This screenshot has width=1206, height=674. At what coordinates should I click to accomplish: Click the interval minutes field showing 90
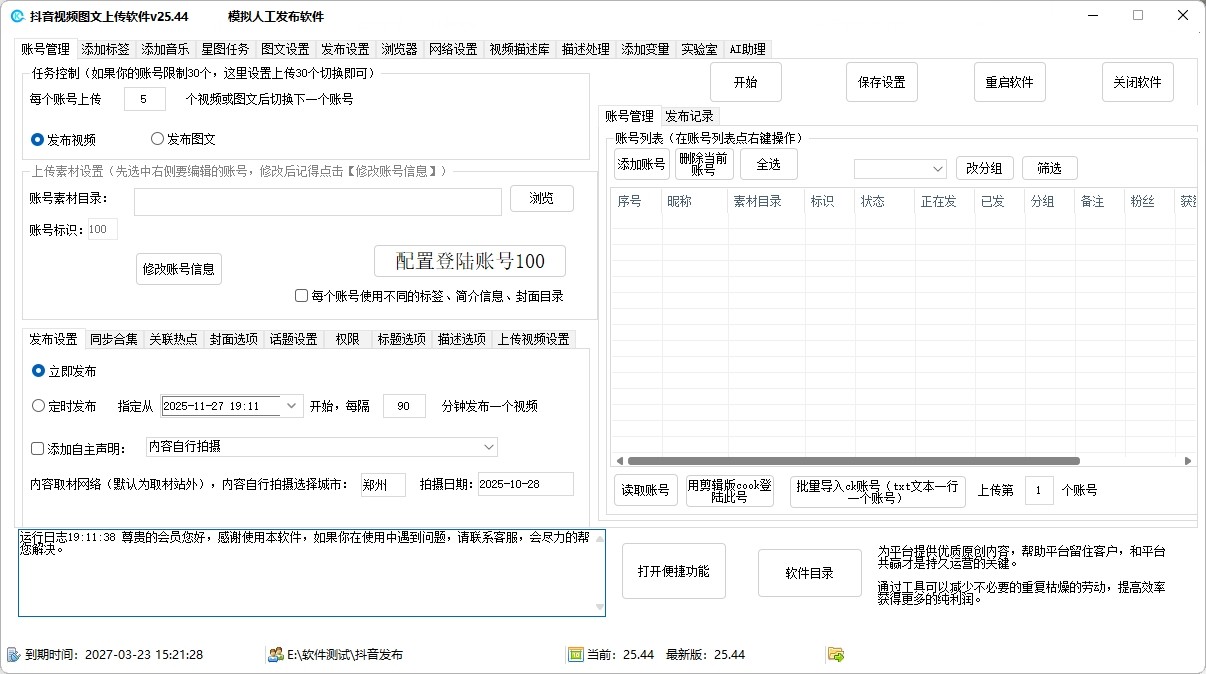pos(404,406)
